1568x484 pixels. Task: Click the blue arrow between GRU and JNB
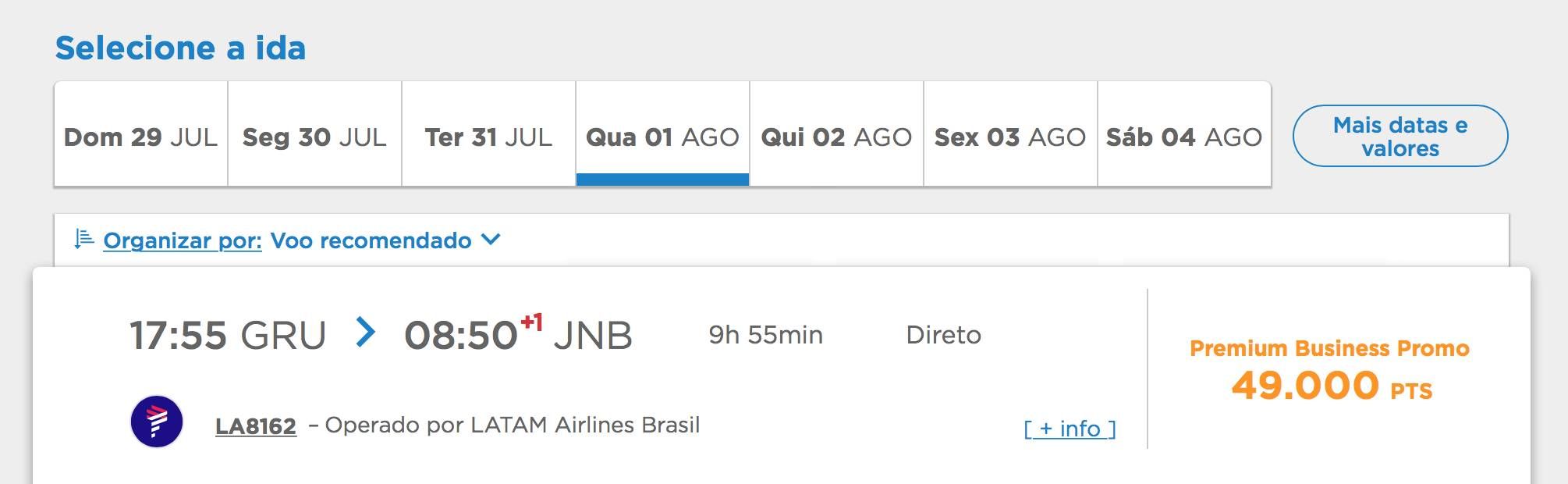click(365, 332)
